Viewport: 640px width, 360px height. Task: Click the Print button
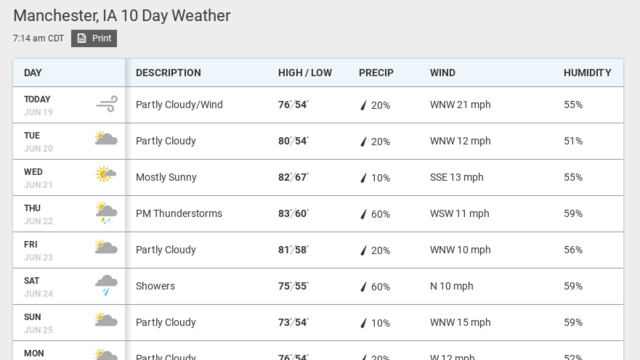click(x=94, y=38)
